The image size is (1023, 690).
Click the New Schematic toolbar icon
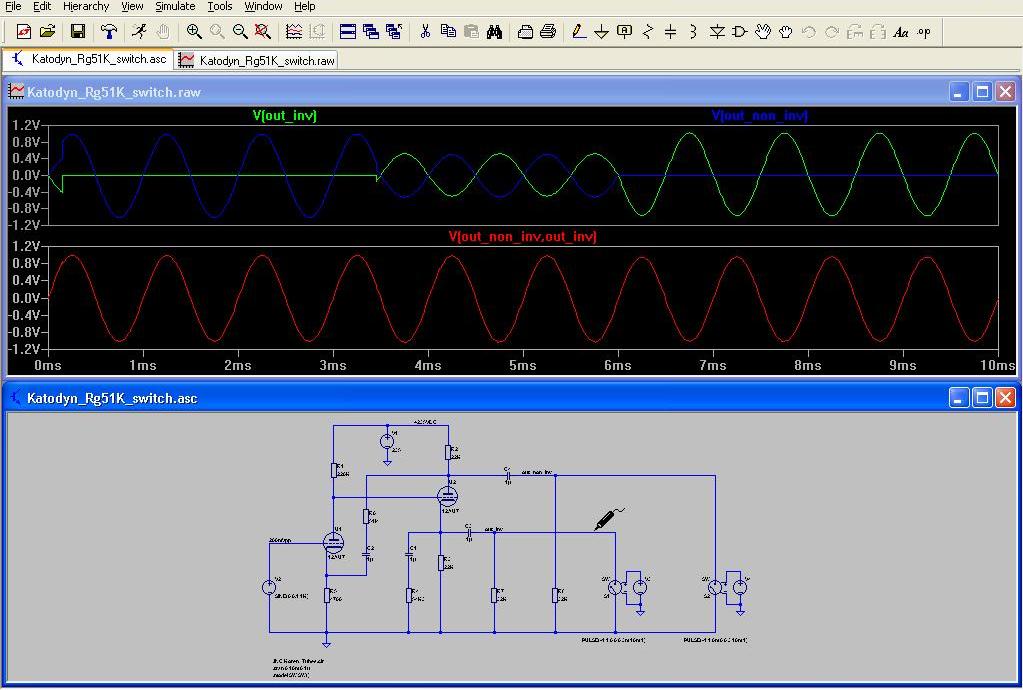pyautogui.click(x=23, y=31)
